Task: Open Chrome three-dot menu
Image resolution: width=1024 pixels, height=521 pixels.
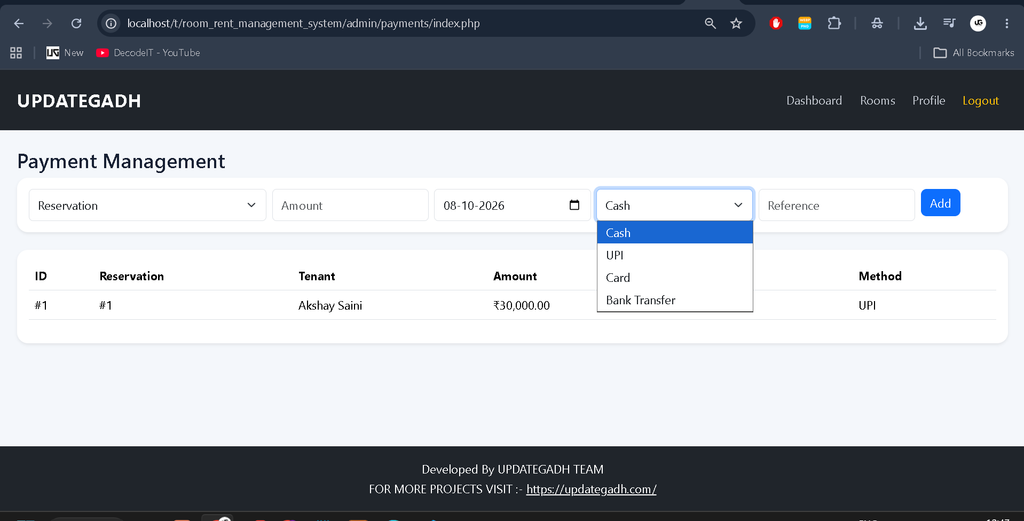Action: 1007,24
